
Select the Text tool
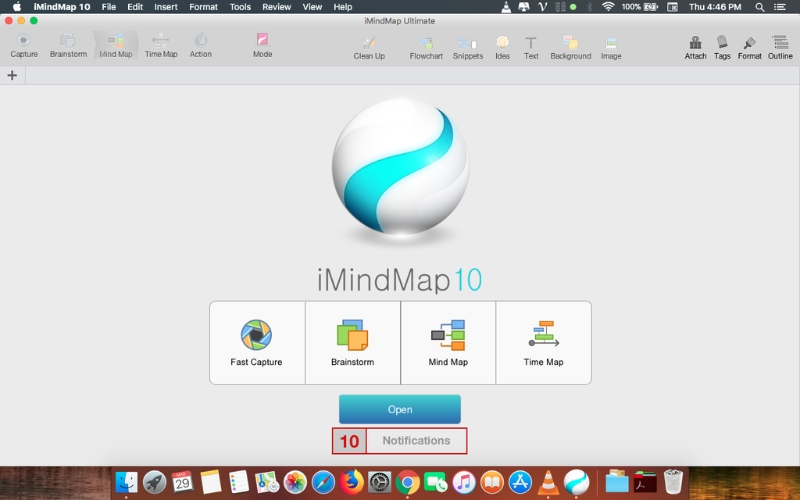(x=531, y=48)
